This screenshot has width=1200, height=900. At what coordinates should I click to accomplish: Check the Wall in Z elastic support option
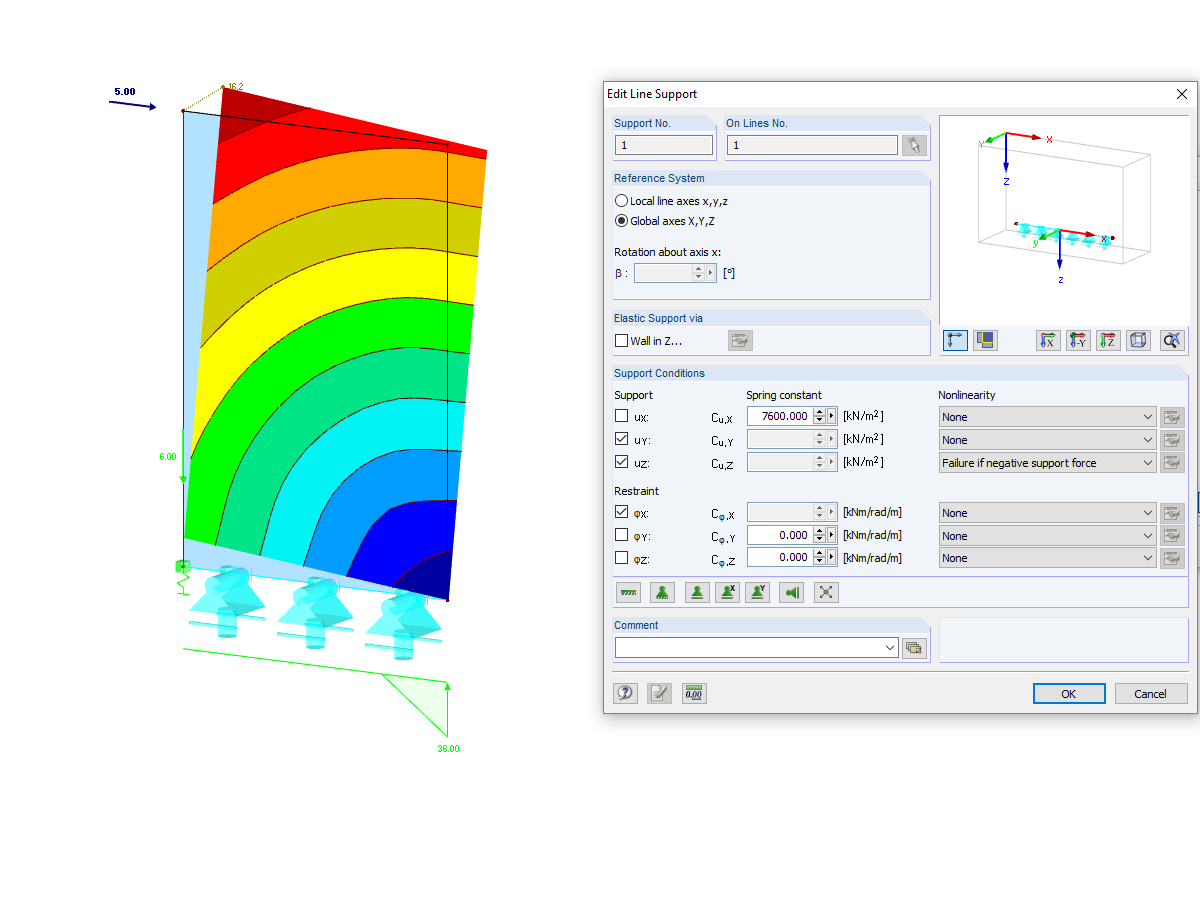[x=621, y=339]
